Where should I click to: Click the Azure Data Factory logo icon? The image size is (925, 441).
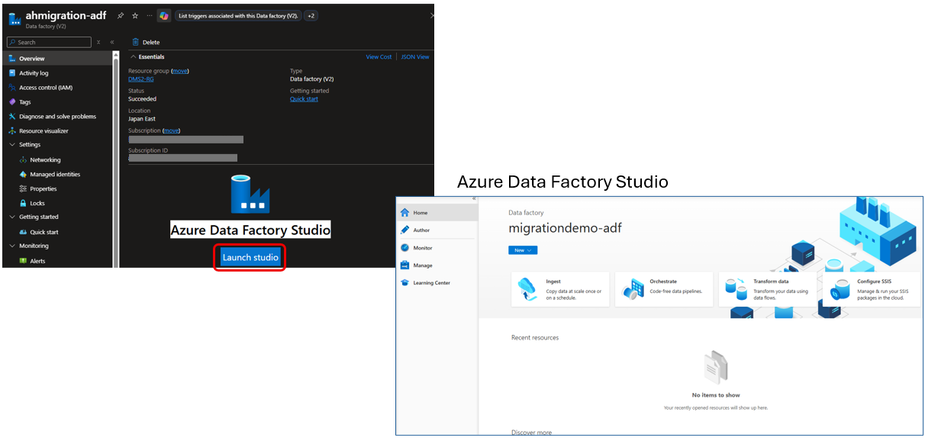tap(250, 193)
